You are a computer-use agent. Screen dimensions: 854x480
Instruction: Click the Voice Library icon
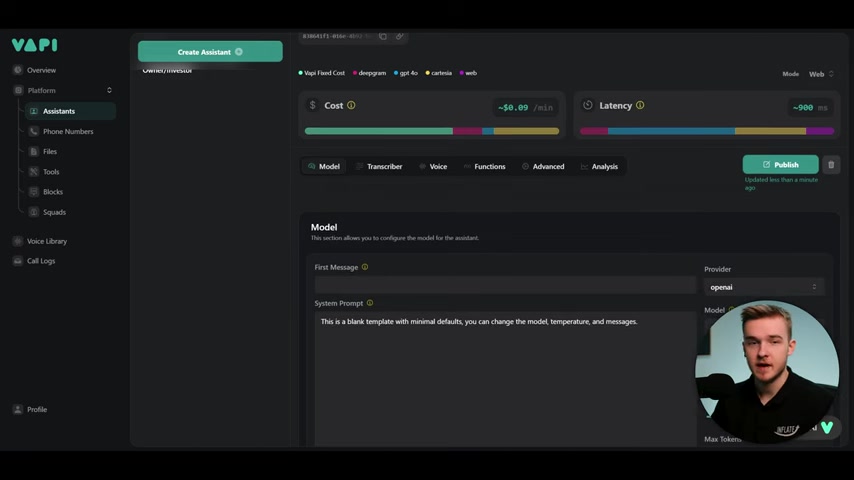point(18,241)
